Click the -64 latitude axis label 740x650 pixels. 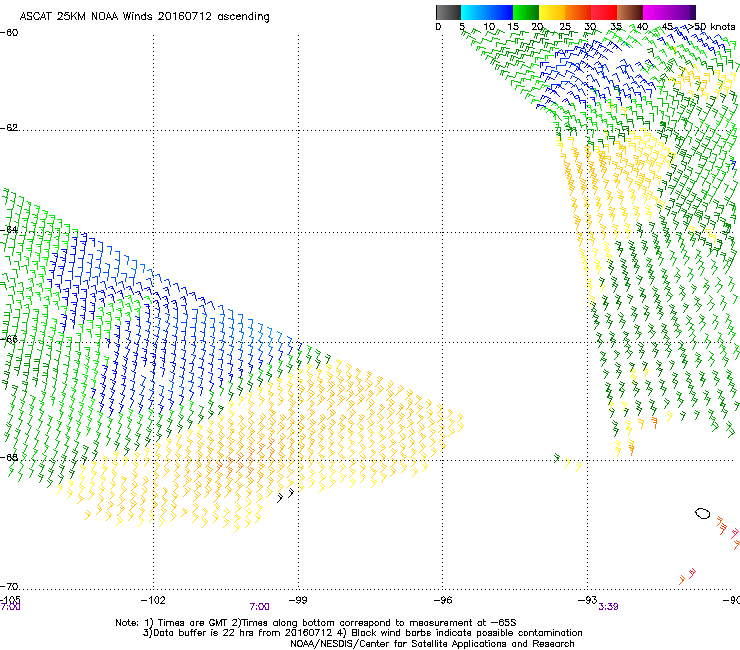pos(9,230)
